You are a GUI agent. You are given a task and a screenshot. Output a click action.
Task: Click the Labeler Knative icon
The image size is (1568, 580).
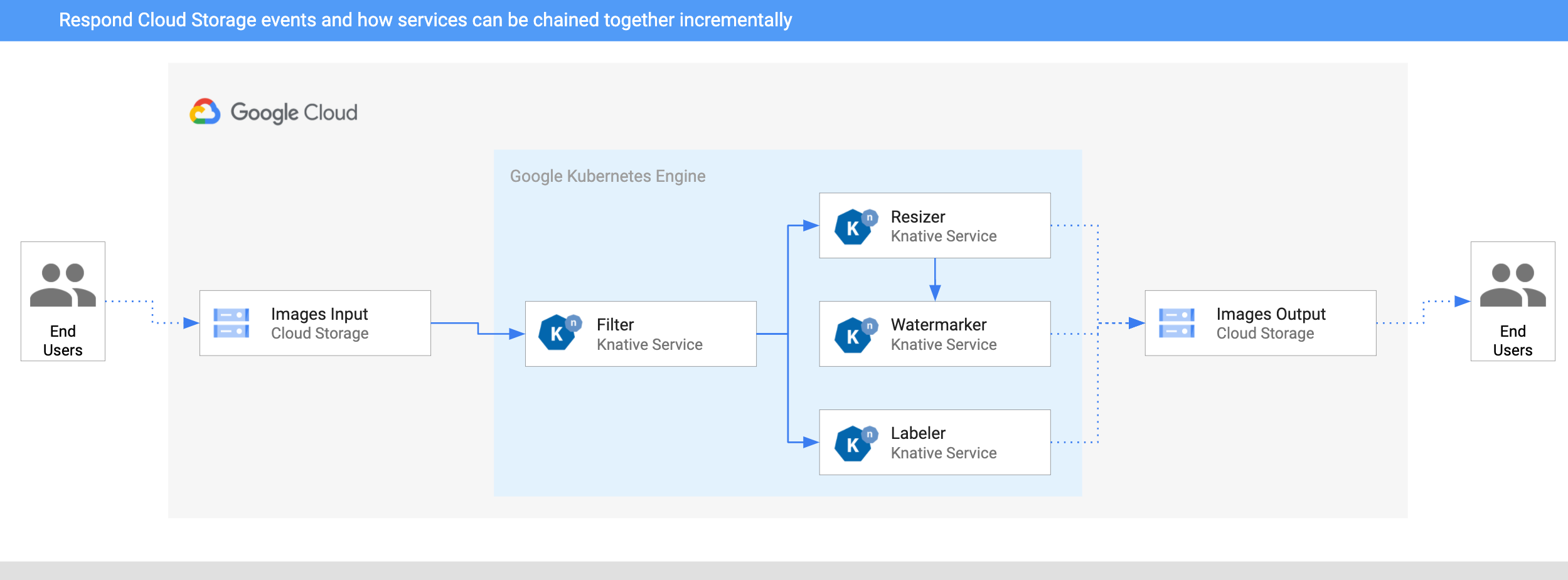pyautogui.click(x=856, y=443)
